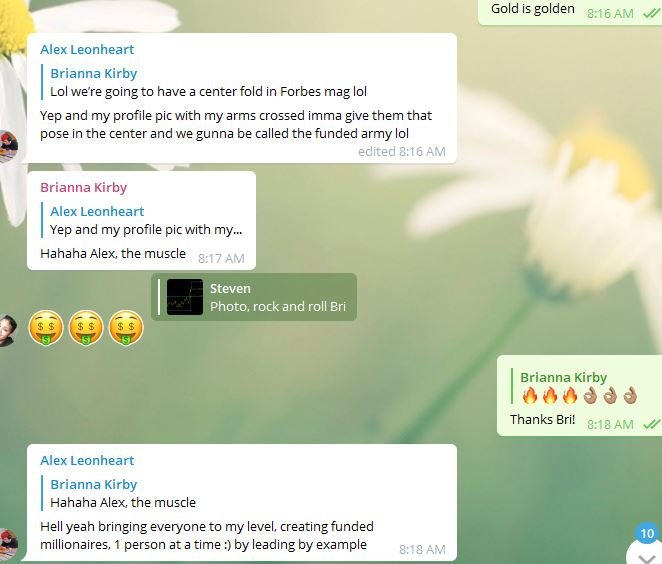Screen dimensions: 662x564
Task: Click the scroll-to-bottom chevron button
Action: coord(646,556)
